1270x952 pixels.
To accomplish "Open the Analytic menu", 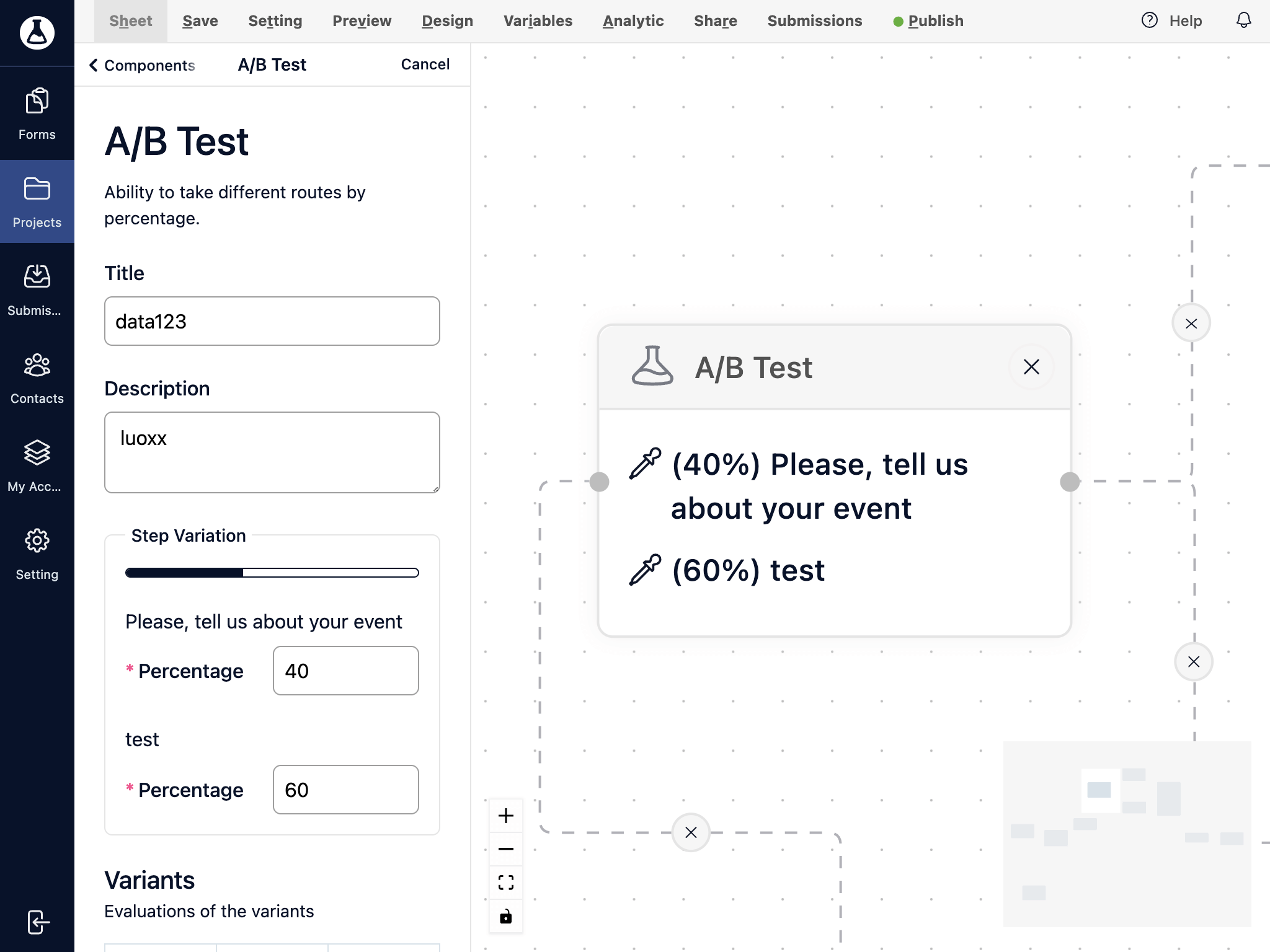I will (634, 21).
